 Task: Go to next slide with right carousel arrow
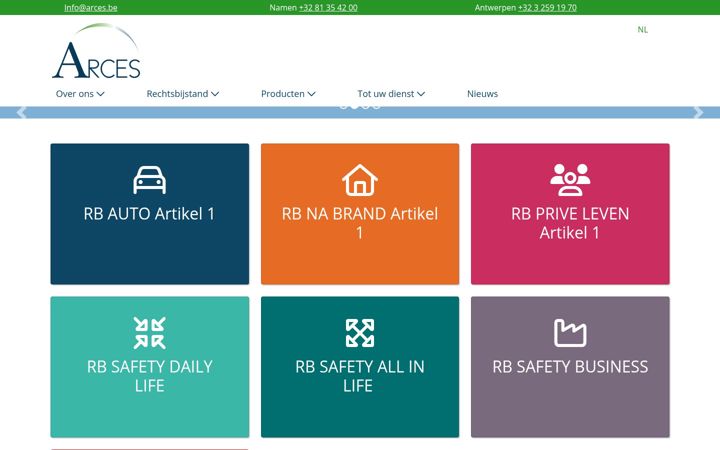698,112
